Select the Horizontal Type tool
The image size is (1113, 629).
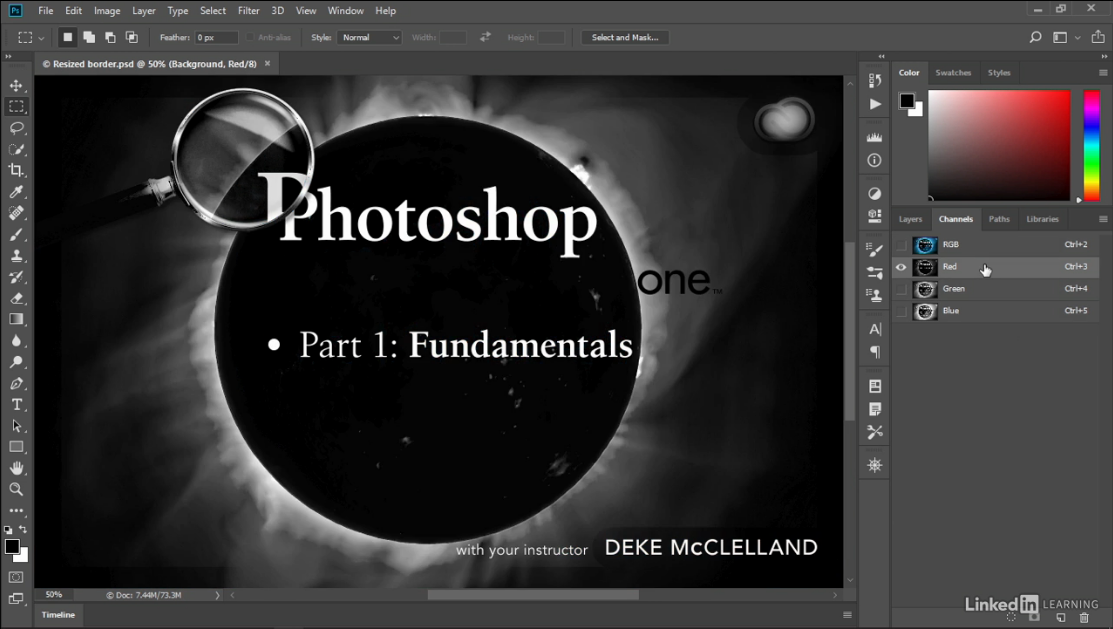click(16, 405)
